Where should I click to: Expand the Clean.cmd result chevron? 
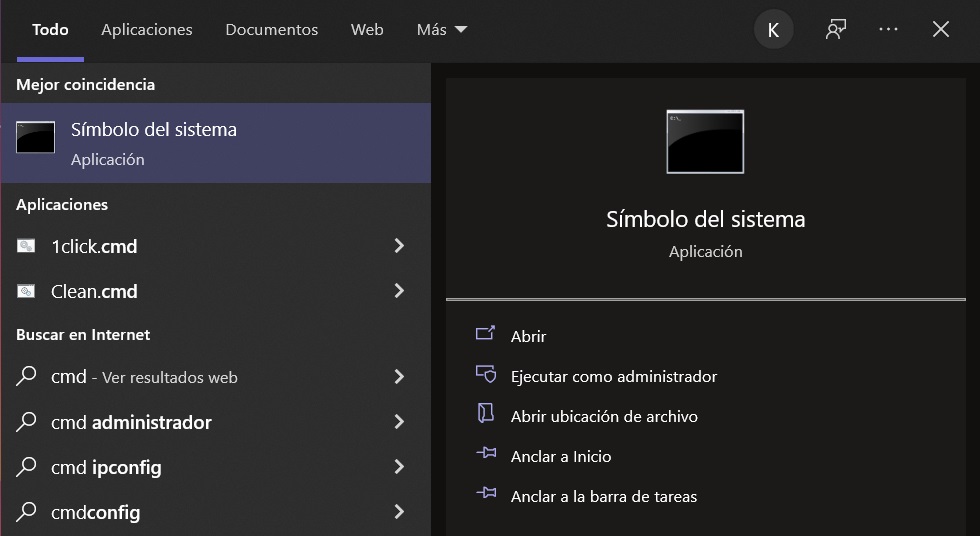tap(399, 291)
